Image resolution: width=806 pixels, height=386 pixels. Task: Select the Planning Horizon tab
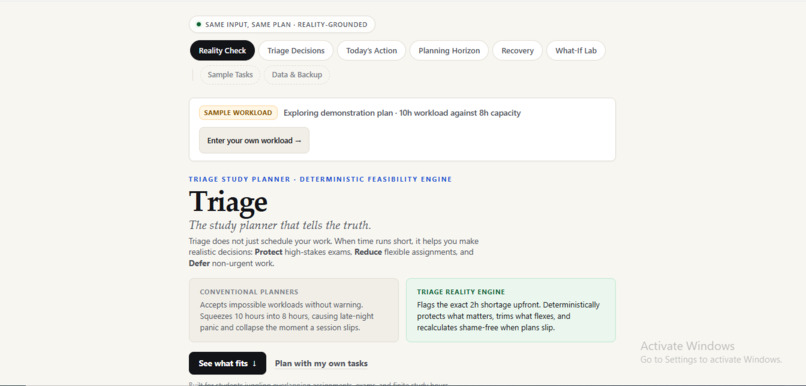[449, 50]
